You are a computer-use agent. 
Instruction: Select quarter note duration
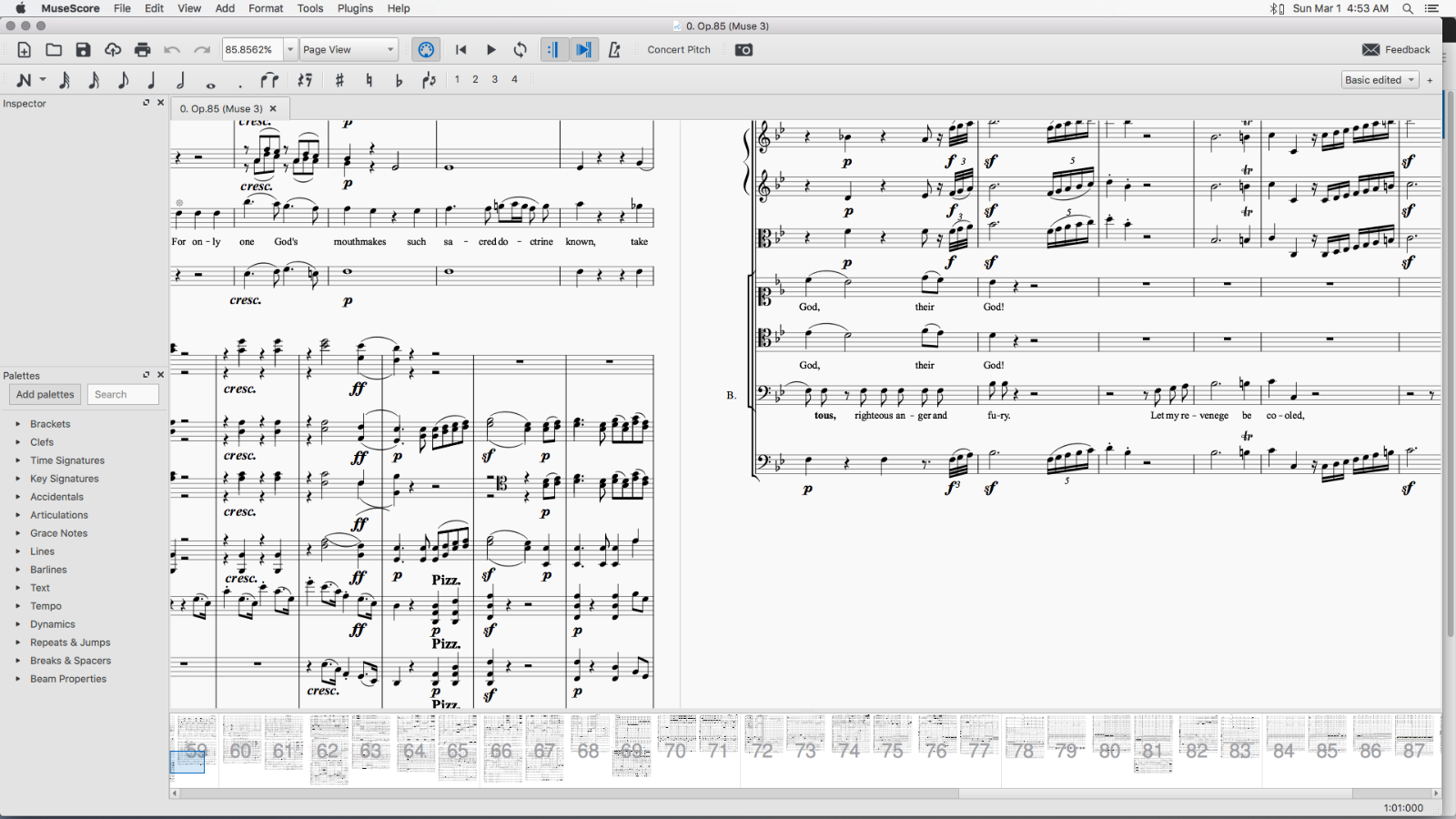click(152, 80)
